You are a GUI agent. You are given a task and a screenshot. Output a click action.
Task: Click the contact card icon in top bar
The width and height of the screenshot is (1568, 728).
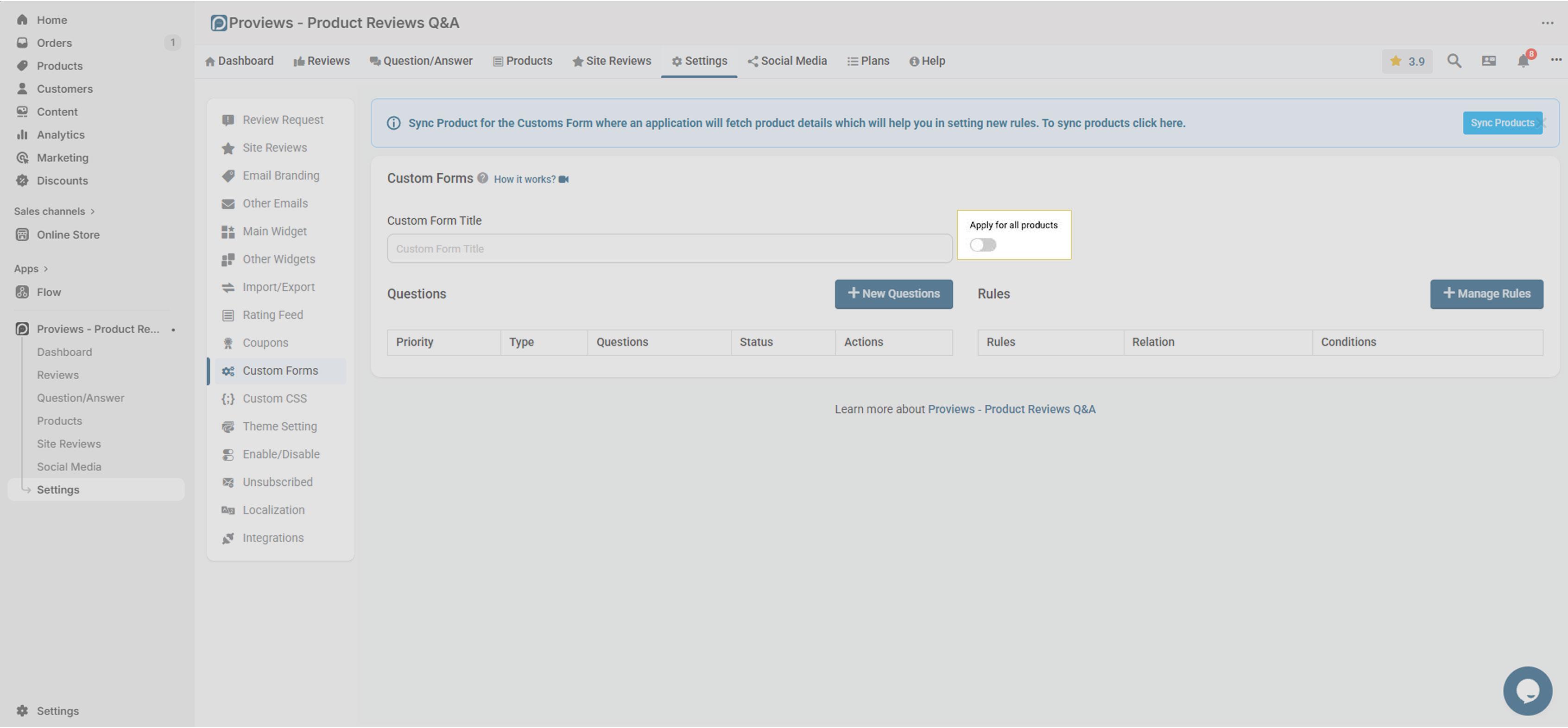point(1488,61)
